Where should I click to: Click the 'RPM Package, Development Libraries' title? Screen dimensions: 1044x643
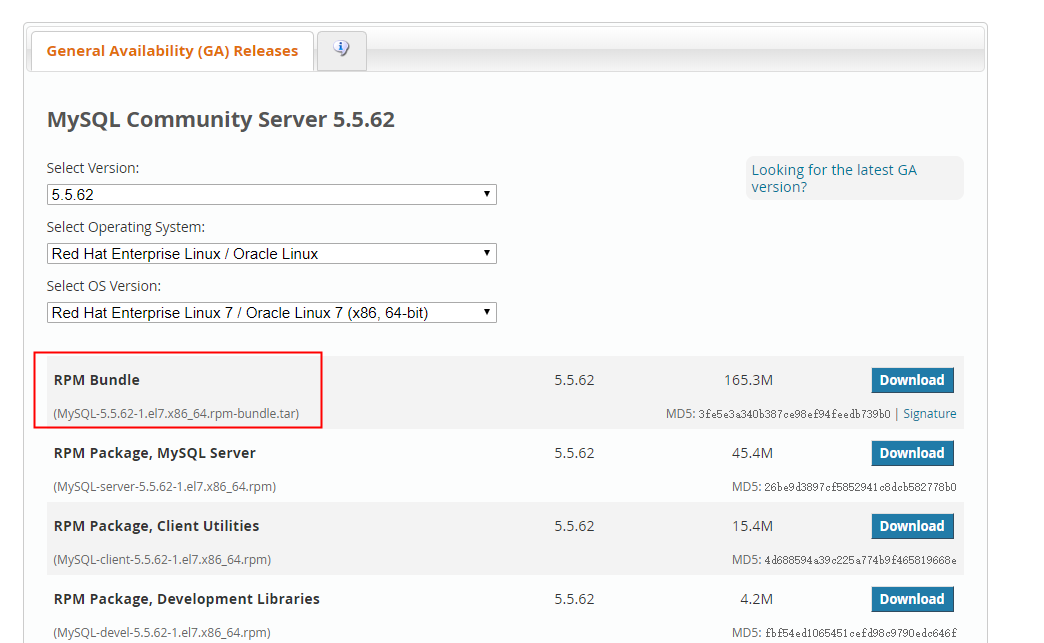tap(186, 599)
